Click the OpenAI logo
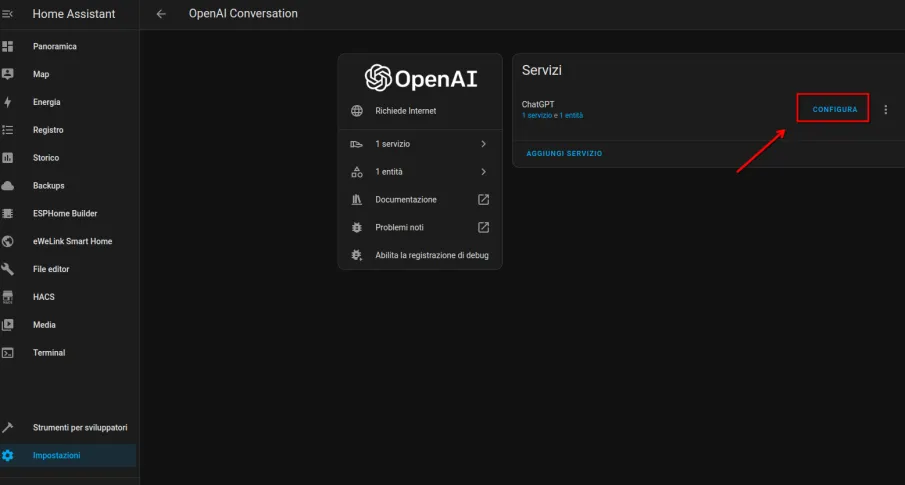 point(421,78)
